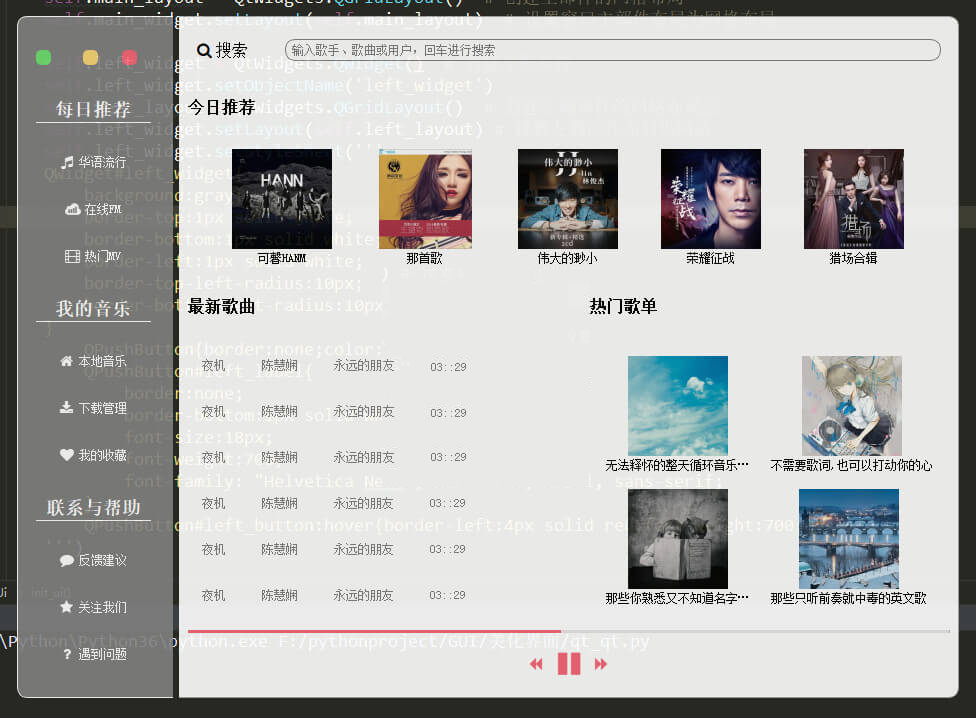Click the music note icon beside 华语流行
Viewport: 976px width, 718px height.
(67, 162)
